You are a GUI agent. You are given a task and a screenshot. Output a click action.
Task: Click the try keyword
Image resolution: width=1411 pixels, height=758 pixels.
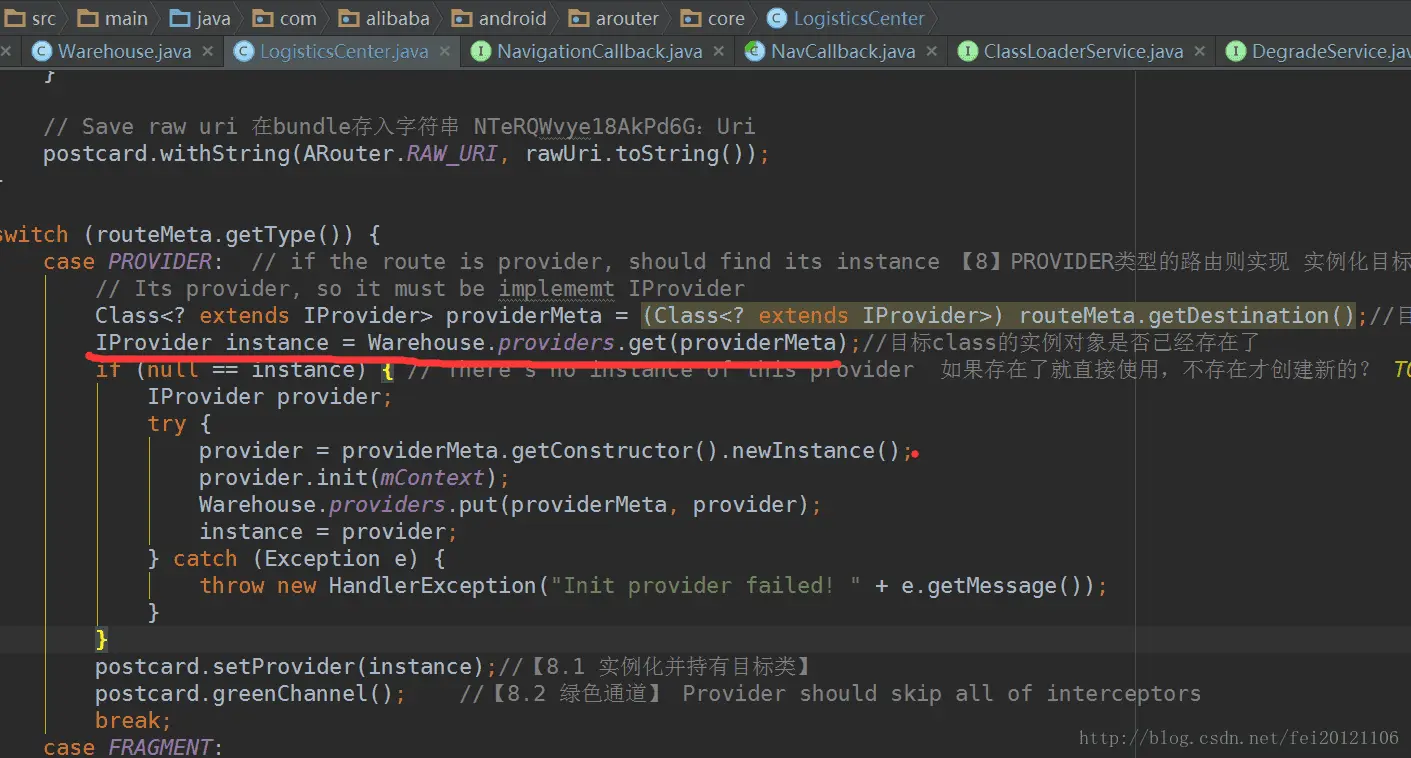pos(166,424)
